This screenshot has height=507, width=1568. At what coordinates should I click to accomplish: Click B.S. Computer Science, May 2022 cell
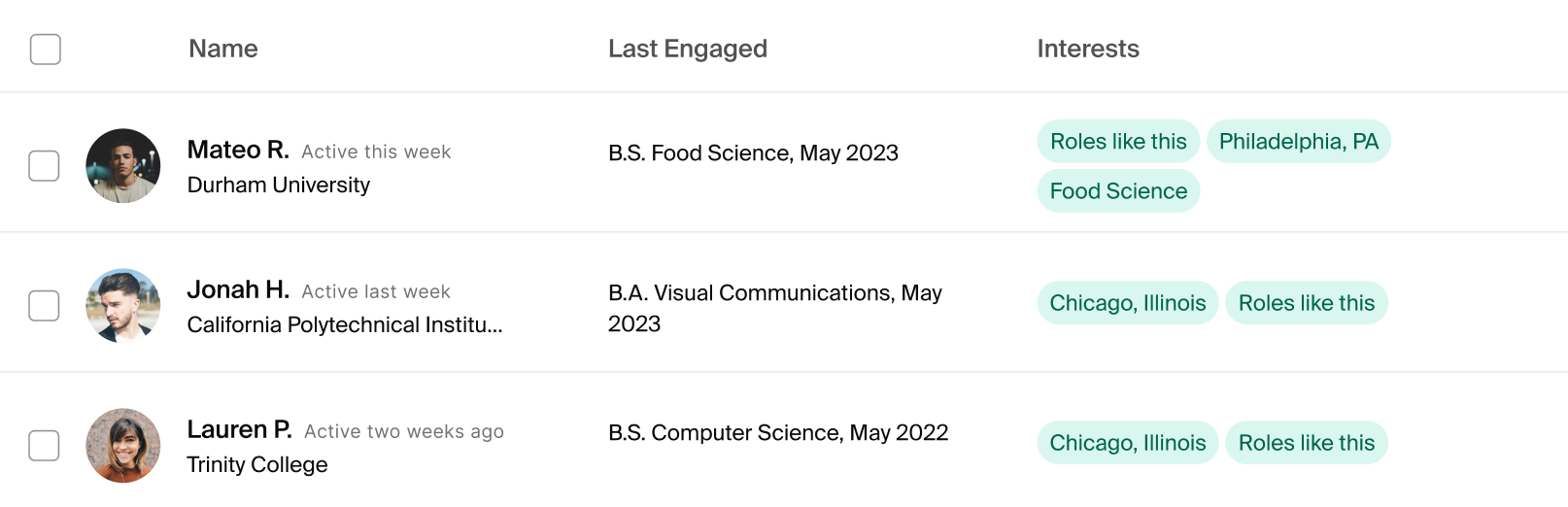pyautogui.click(x=777, y=433)
